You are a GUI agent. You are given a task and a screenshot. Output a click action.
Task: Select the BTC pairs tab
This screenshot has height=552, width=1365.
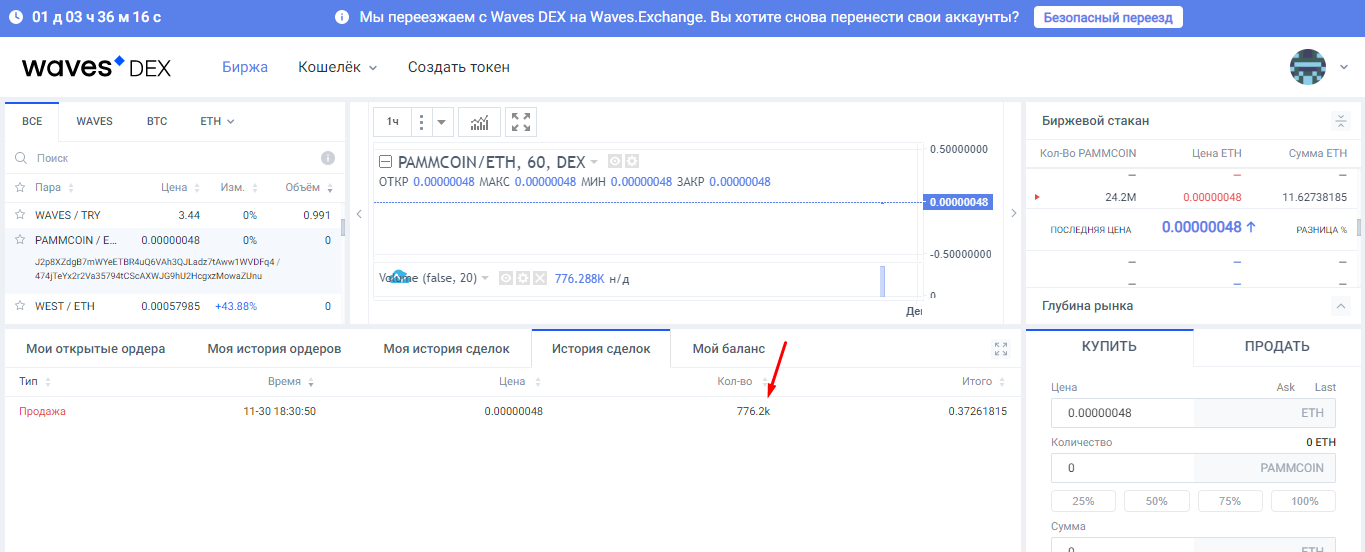pos(157,121)
